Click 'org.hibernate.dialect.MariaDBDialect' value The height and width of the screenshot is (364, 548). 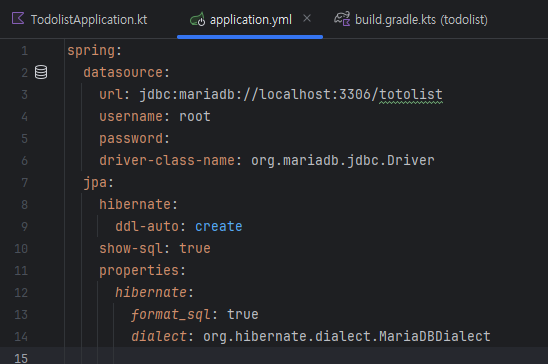[x=347, y=336]
